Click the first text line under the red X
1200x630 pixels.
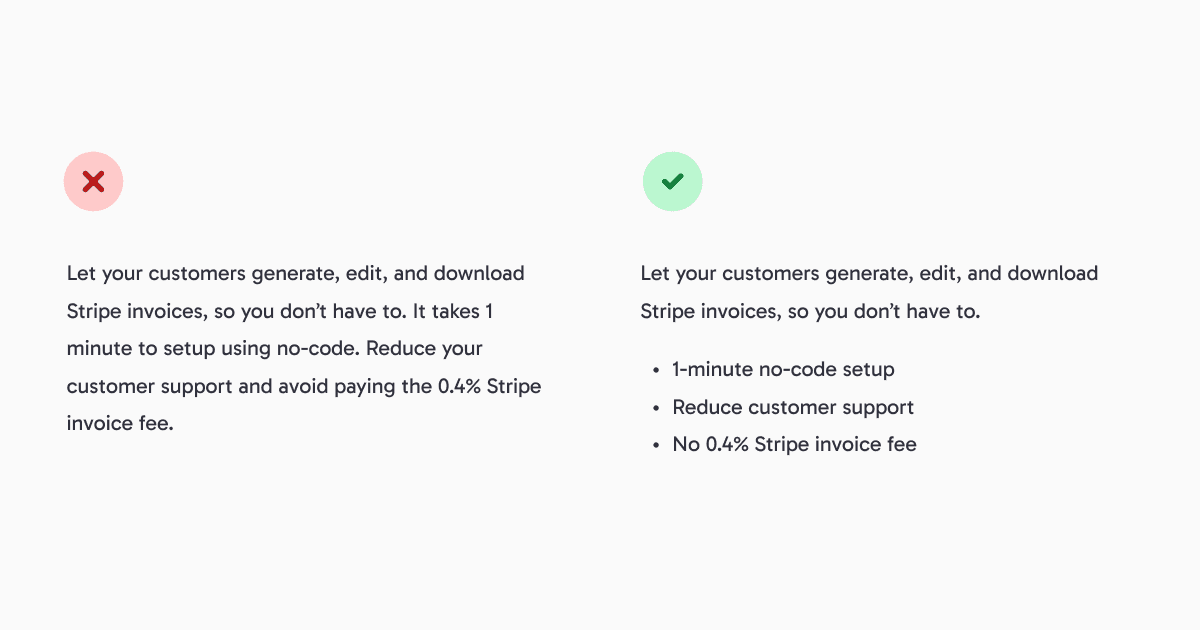click(x=295, y=274)
